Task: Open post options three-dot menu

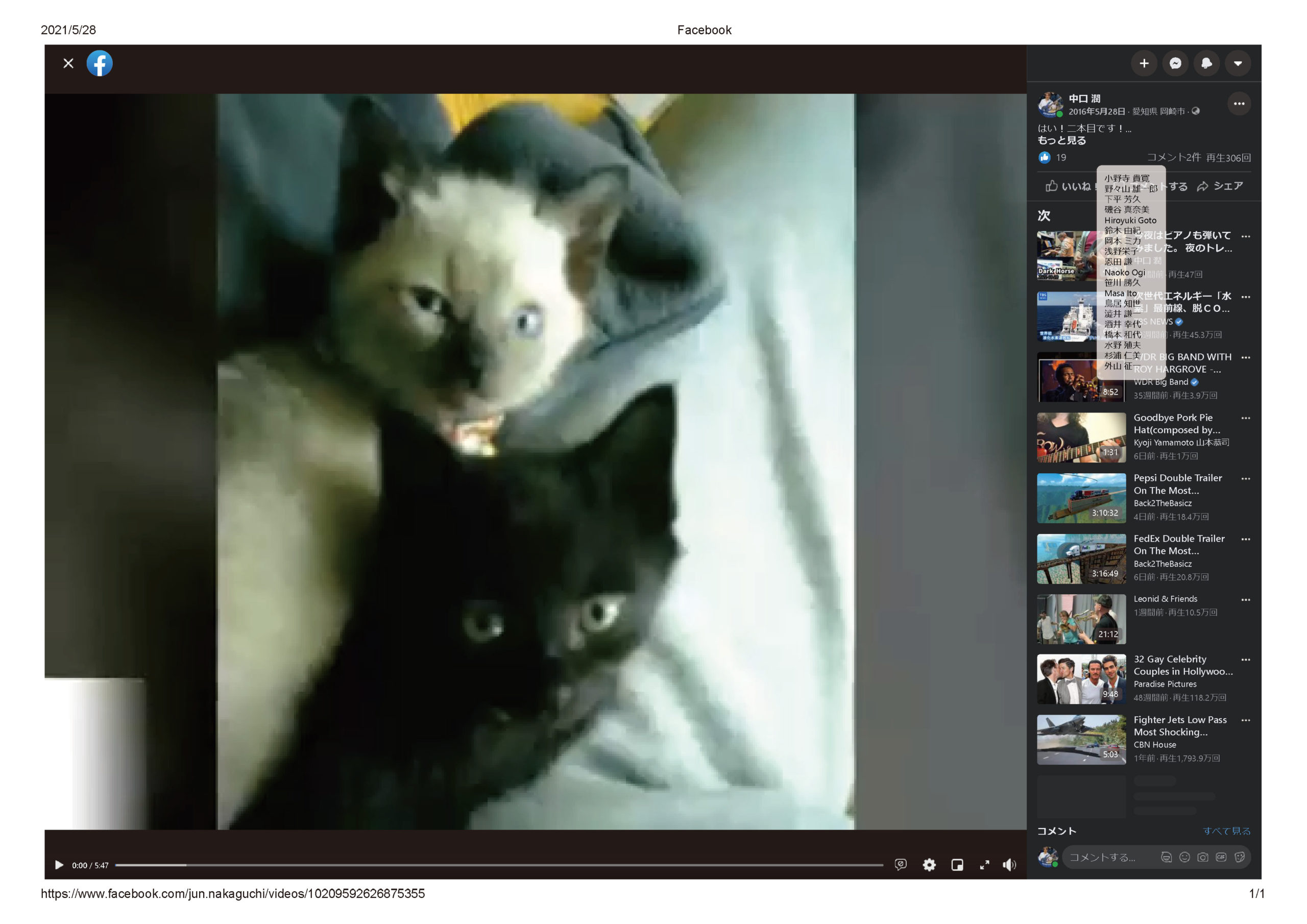Action: click(1239, 104)
